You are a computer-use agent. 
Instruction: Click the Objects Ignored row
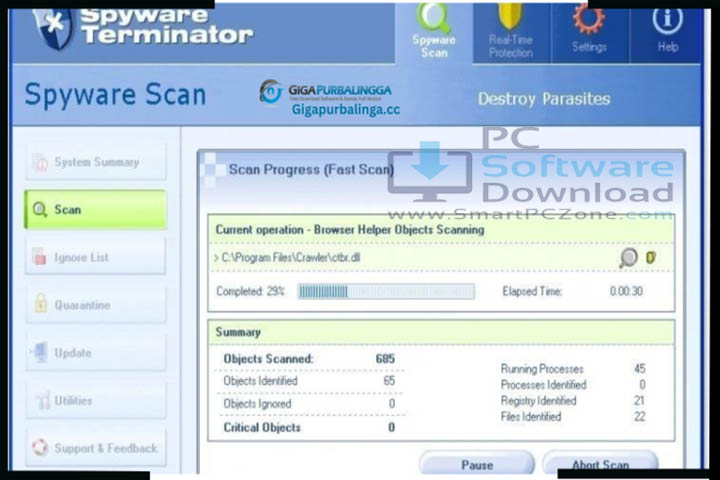coord(309,404)
